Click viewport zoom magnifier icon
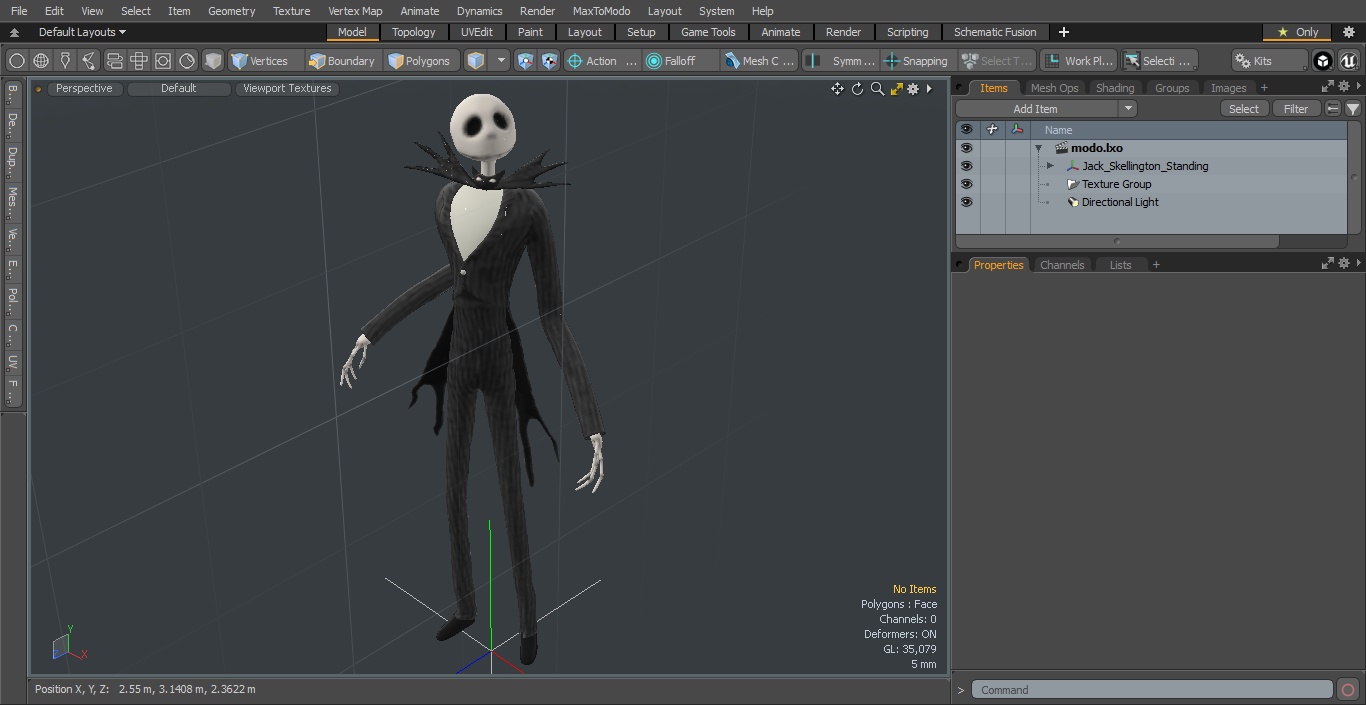The width and height of the screenshot is (1366, 705). [877, 89]
